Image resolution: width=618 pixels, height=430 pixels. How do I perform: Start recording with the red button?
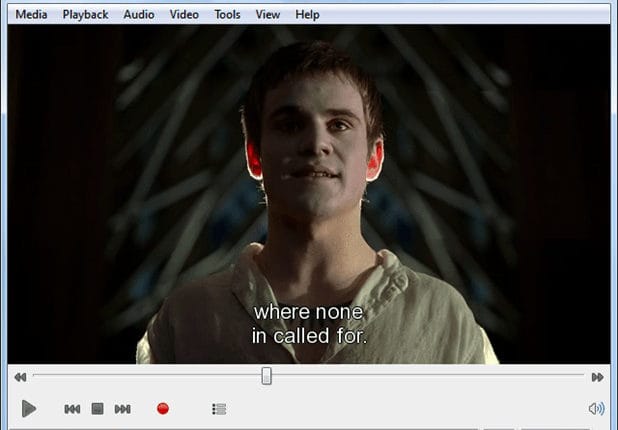pyautogui.click(x=162, y=409)
